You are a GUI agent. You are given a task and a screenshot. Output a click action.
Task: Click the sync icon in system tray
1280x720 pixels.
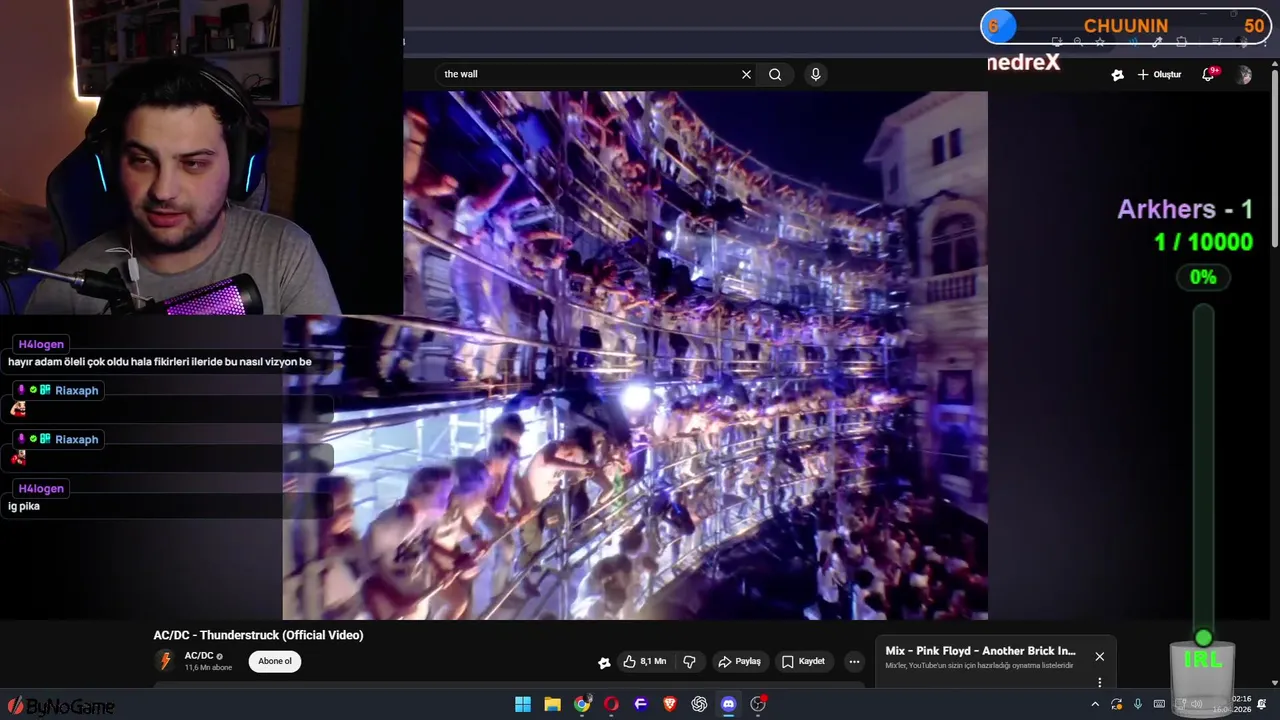coord(1117,704)
